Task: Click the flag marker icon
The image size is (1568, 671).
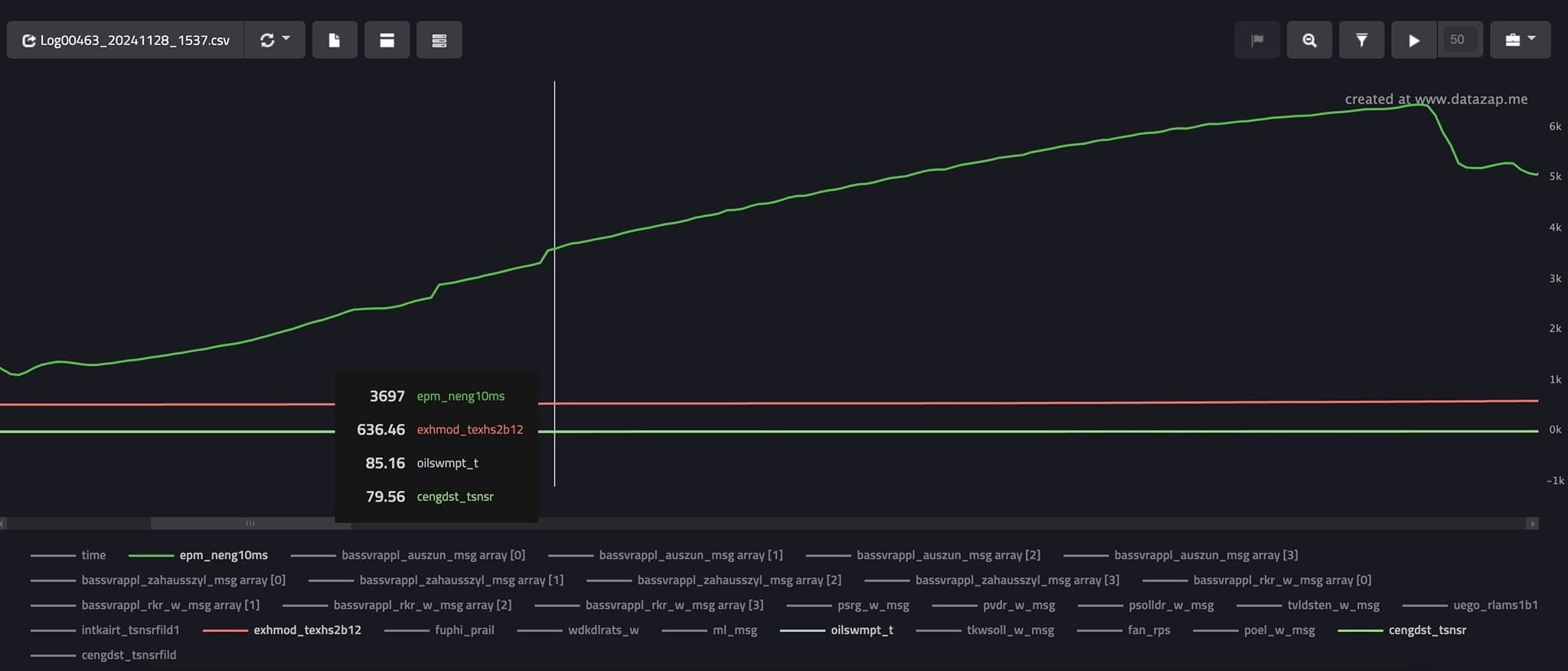Action: click(1257, 40)
